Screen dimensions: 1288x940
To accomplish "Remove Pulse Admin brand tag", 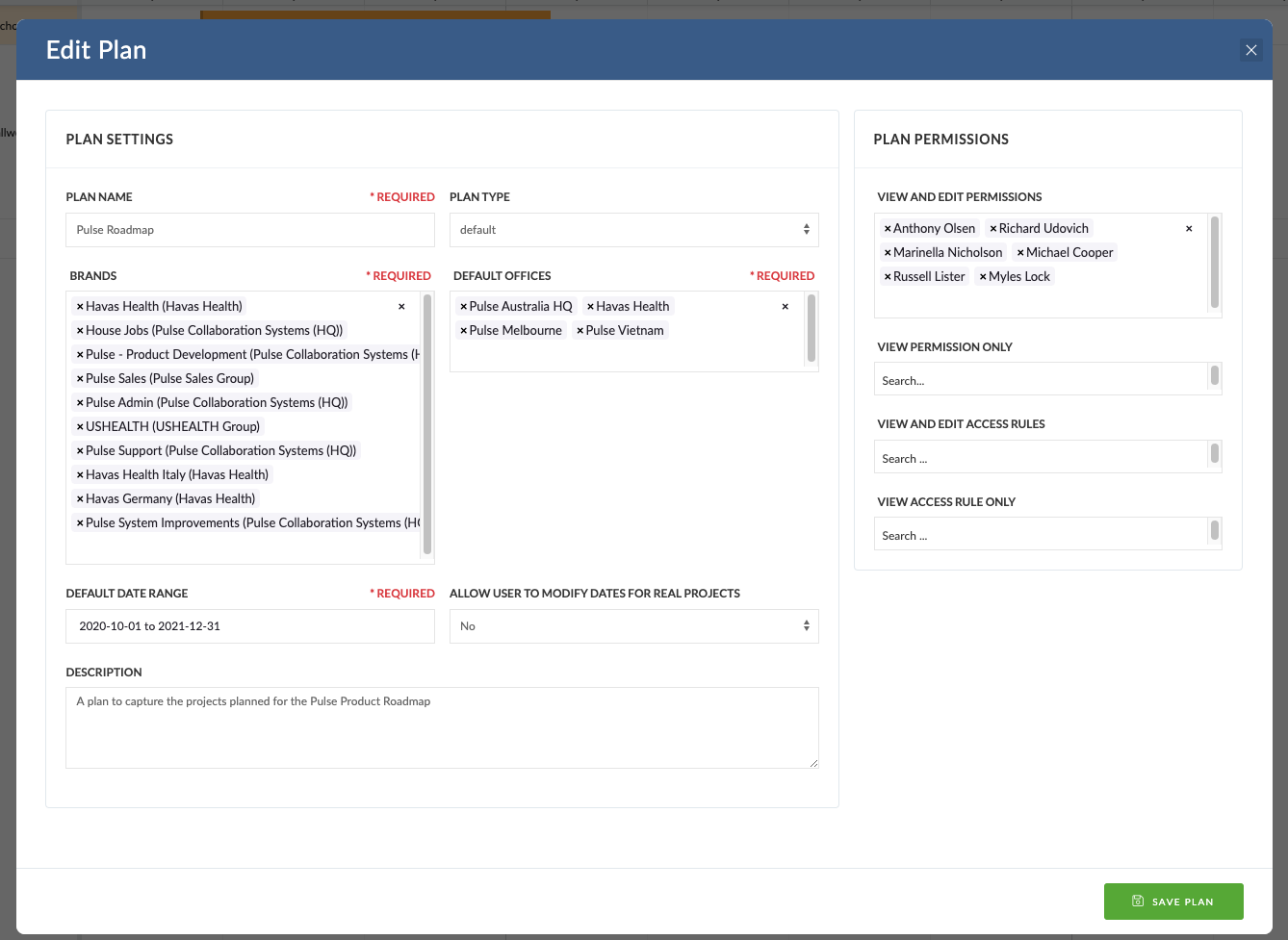I will 80,403.
